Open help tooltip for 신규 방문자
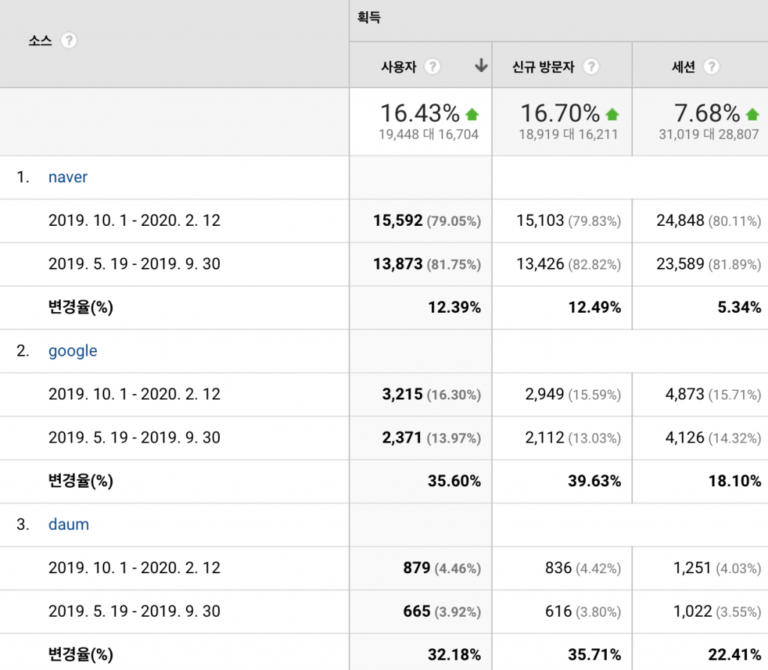 click(591, 67)
